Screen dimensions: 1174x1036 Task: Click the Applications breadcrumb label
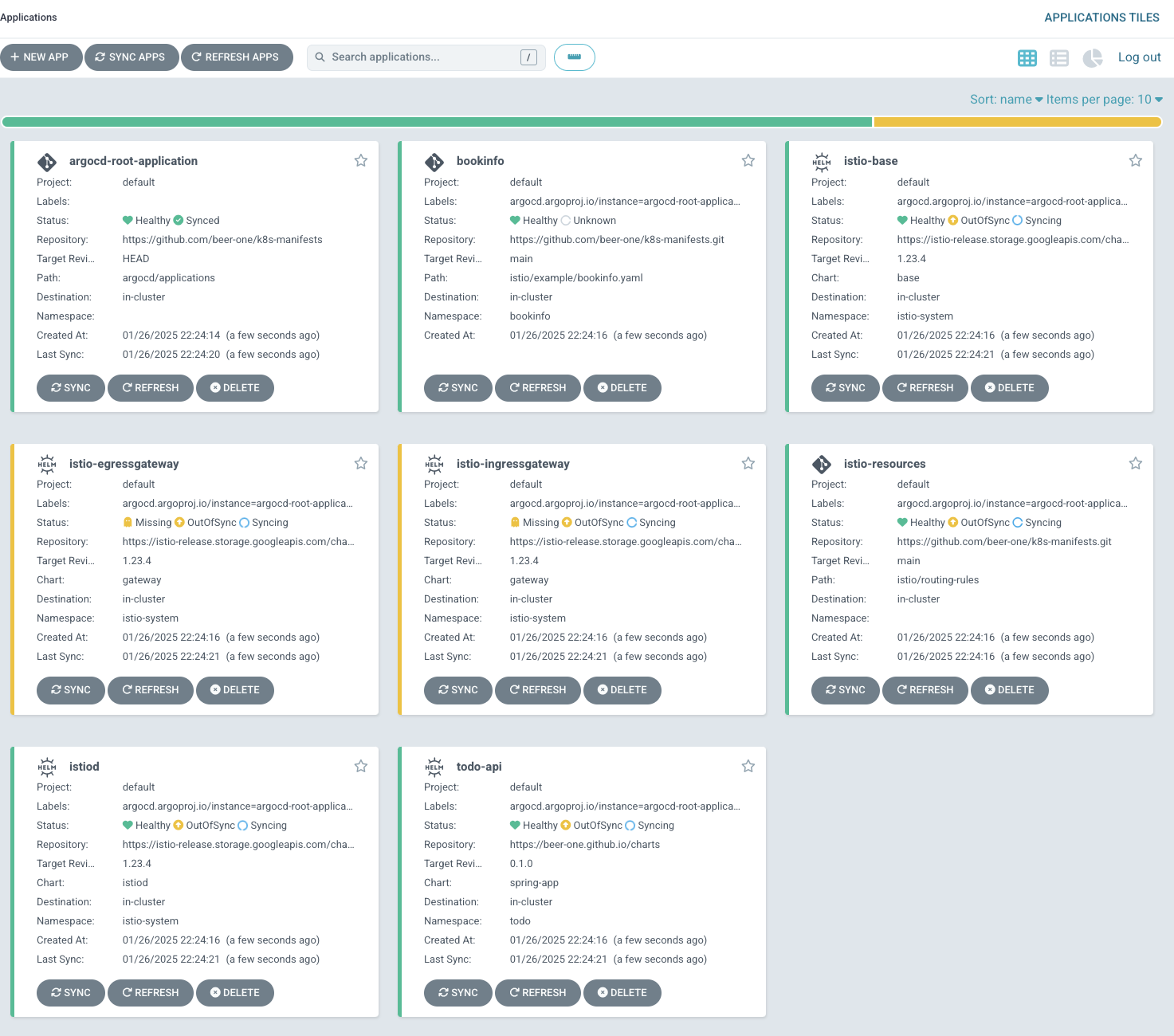[29, 18]
